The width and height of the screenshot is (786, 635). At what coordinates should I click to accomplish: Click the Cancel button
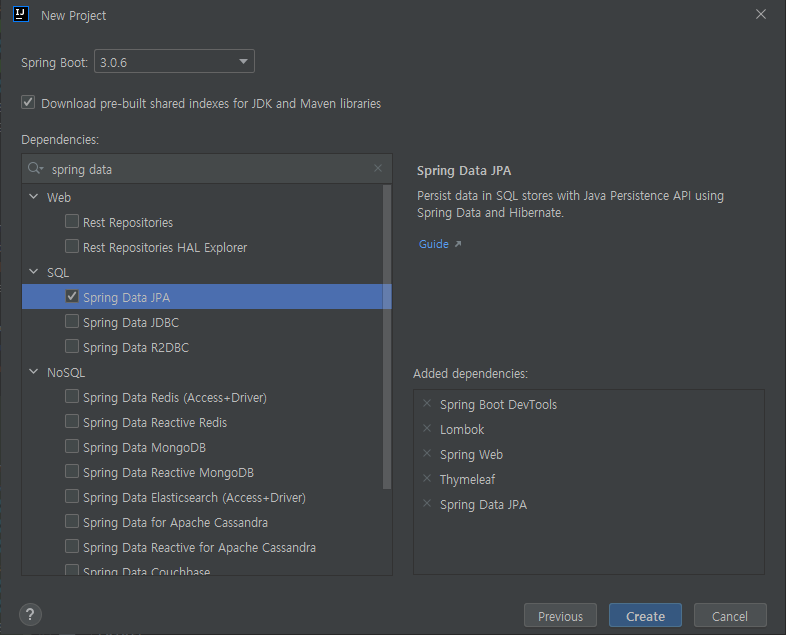730,615
